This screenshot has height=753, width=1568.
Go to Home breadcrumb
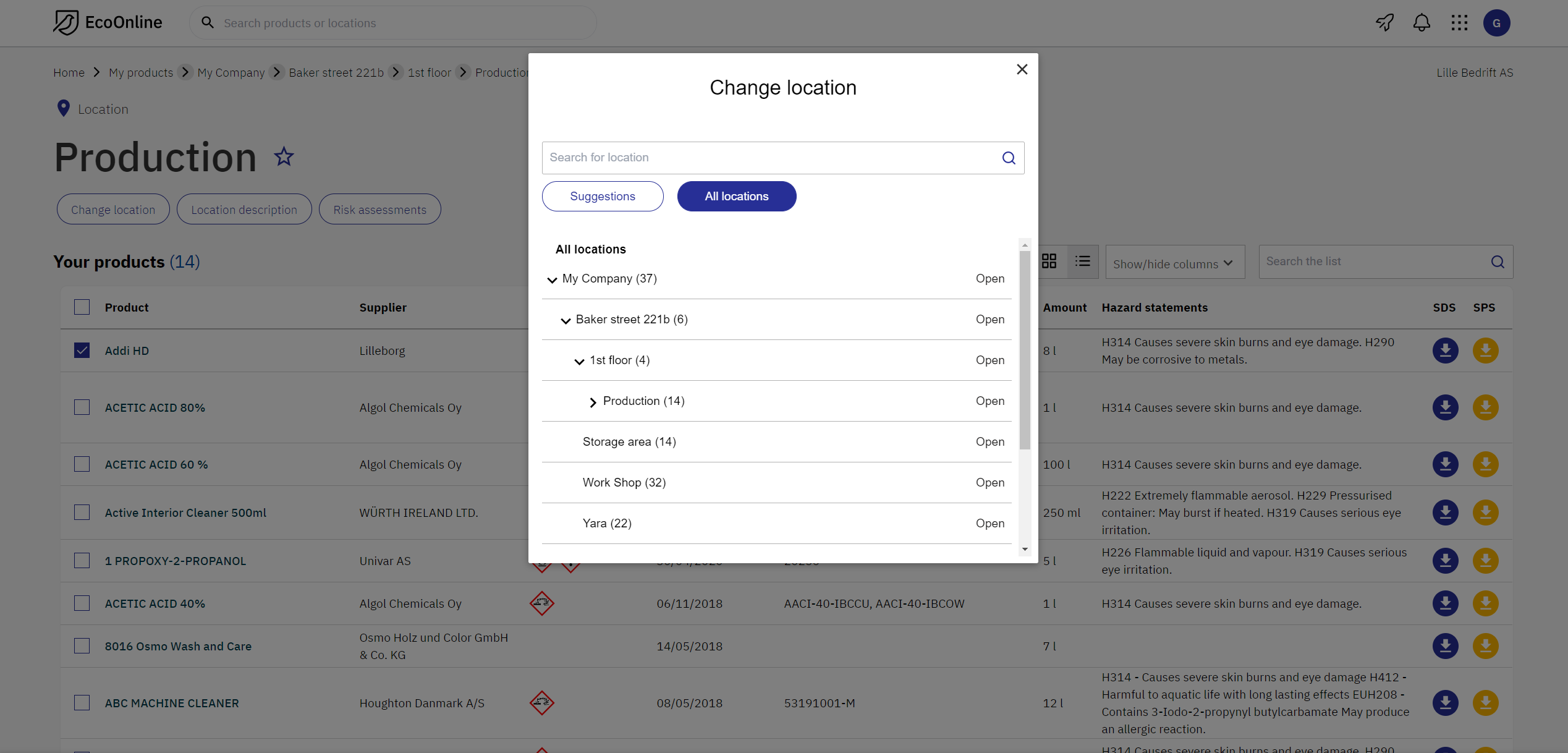69,73
